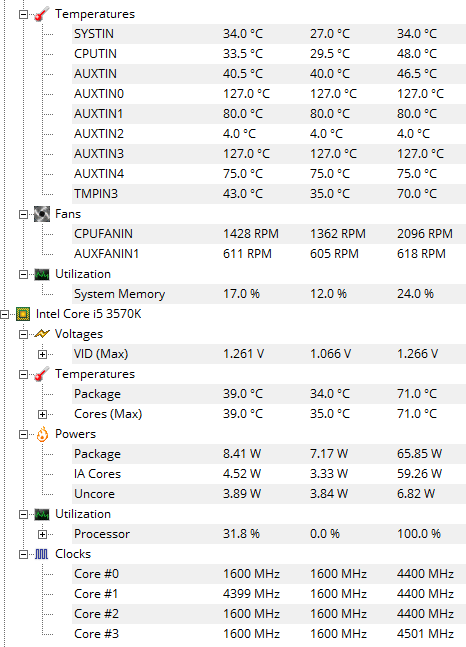The width and height of the screenshot is (466, 647).
Task: Select the VID (Max) label
Action: coord(101,354)
